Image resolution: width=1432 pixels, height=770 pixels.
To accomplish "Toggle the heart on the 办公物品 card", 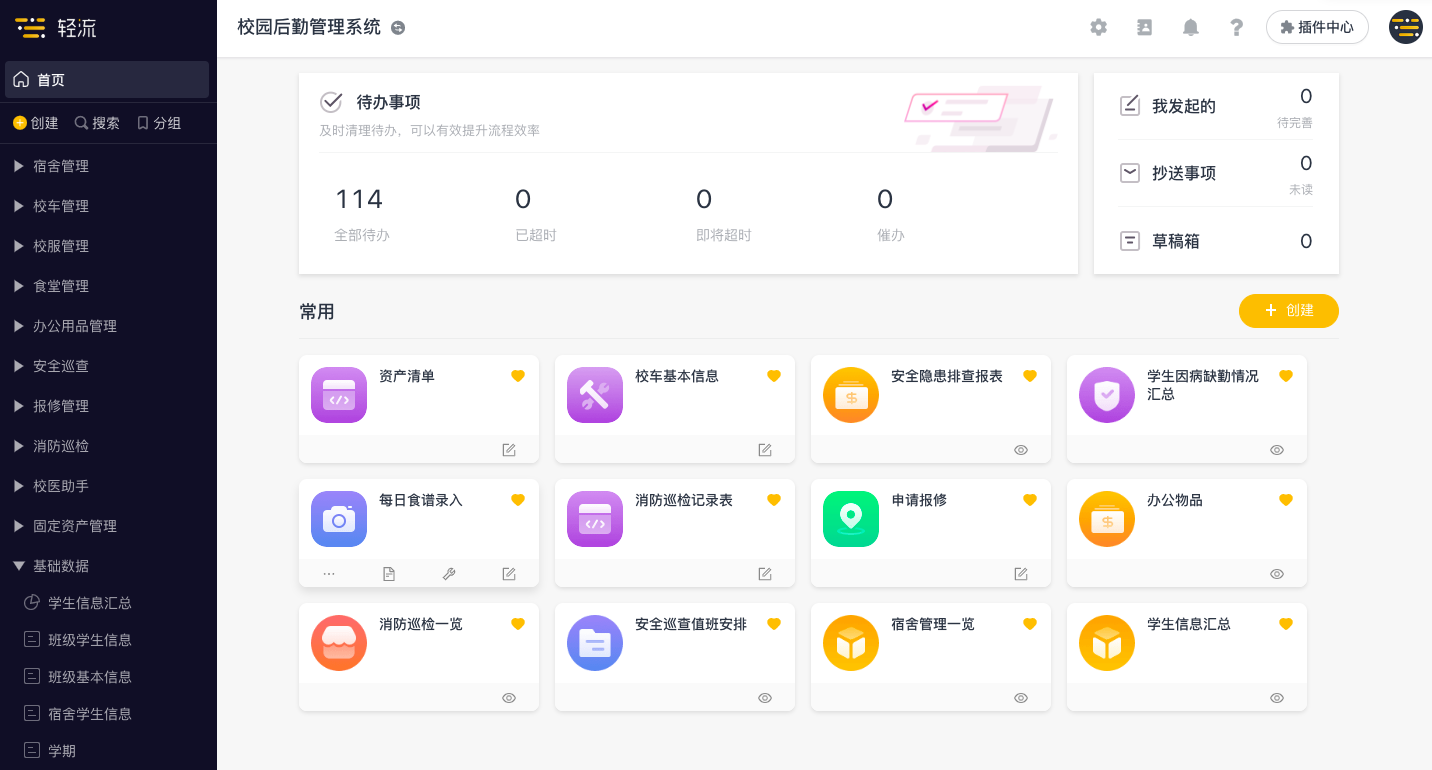I will (x=1286, y=500).
